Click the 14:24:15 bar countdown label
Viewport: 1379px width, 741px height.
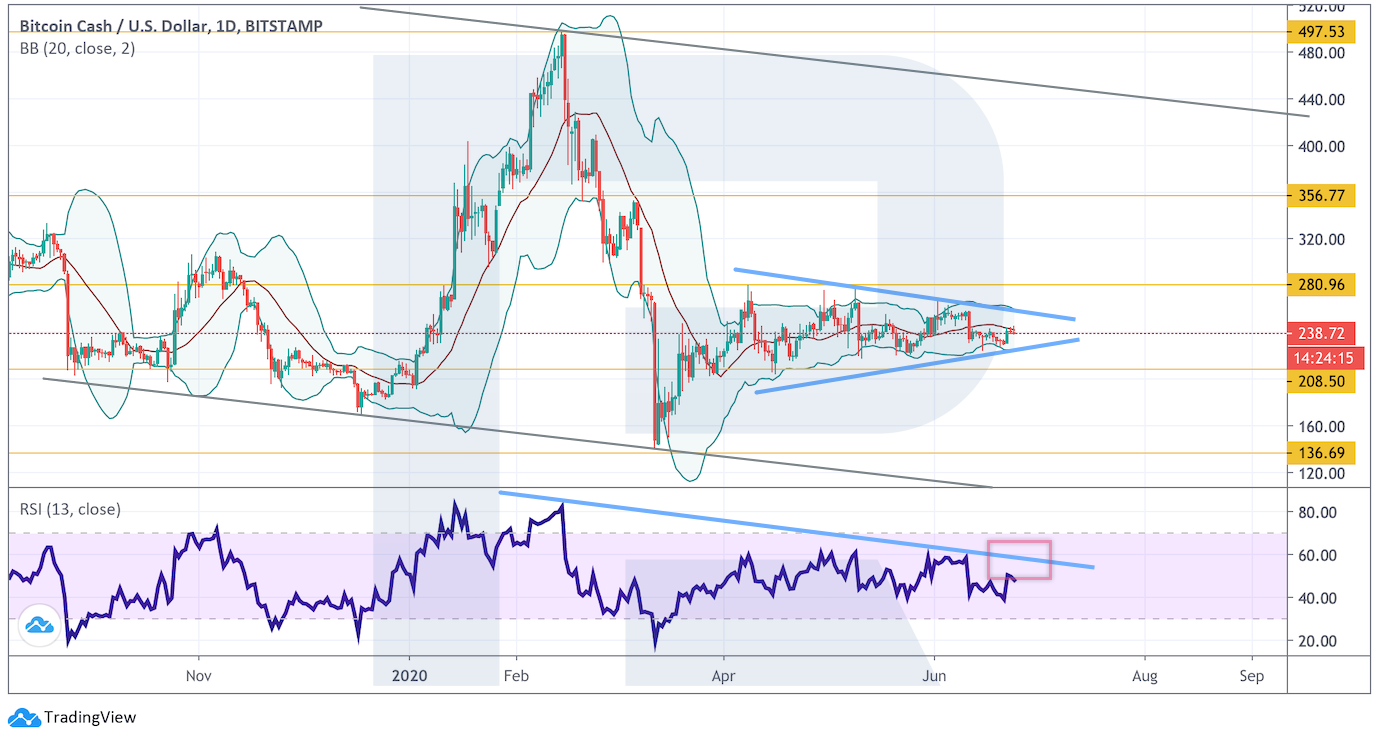[x=1328, y=357]
